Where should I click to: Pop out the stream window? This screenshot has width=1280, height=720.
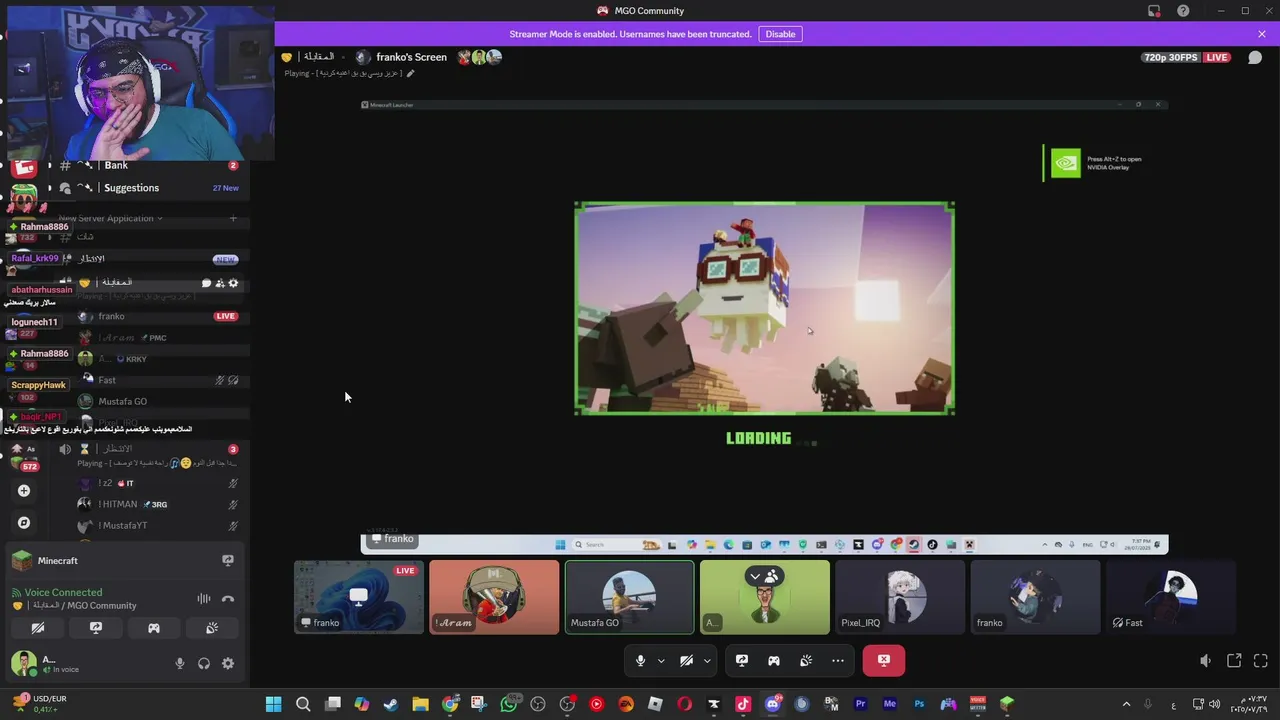(x=1234, y=661)
